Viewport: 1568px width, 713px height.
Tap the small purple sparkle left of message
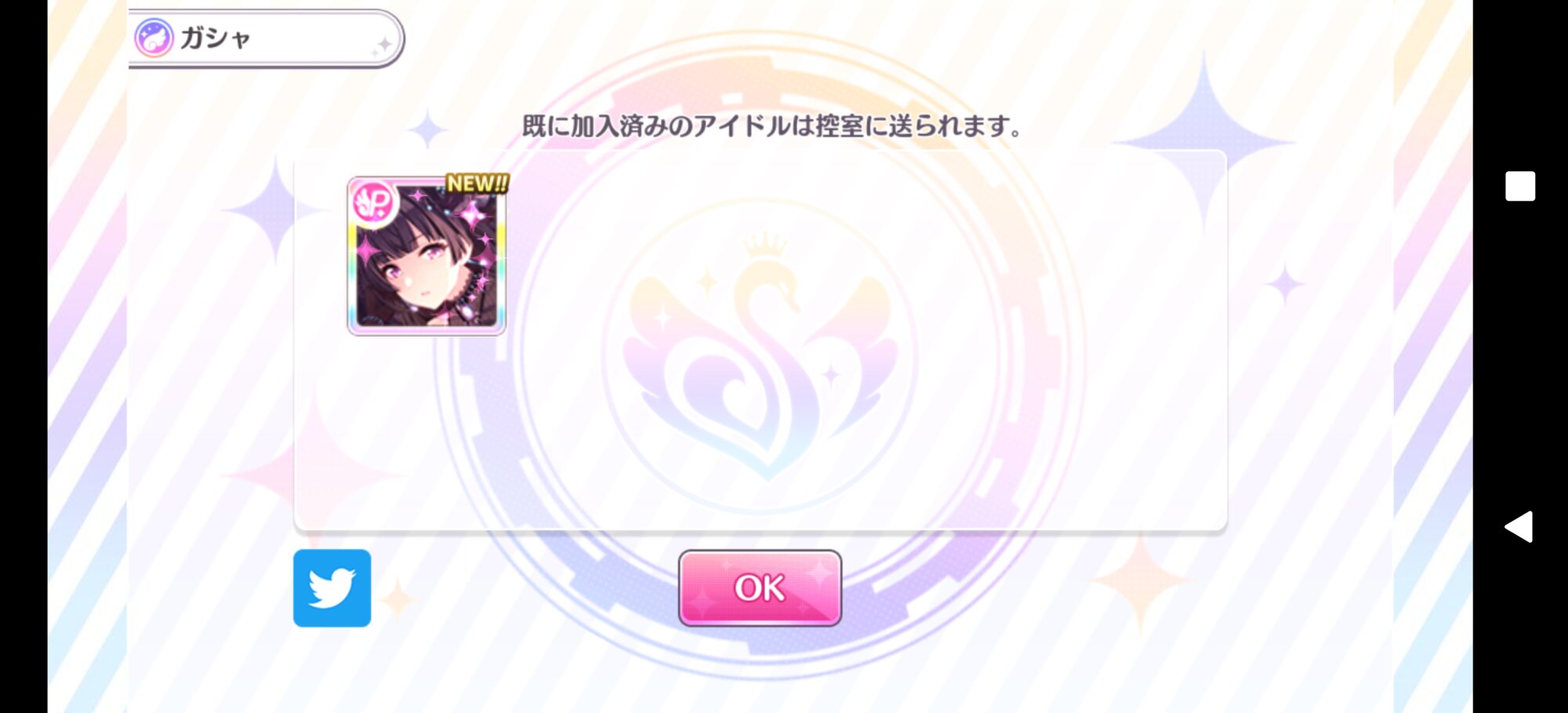tap(427, 129)
